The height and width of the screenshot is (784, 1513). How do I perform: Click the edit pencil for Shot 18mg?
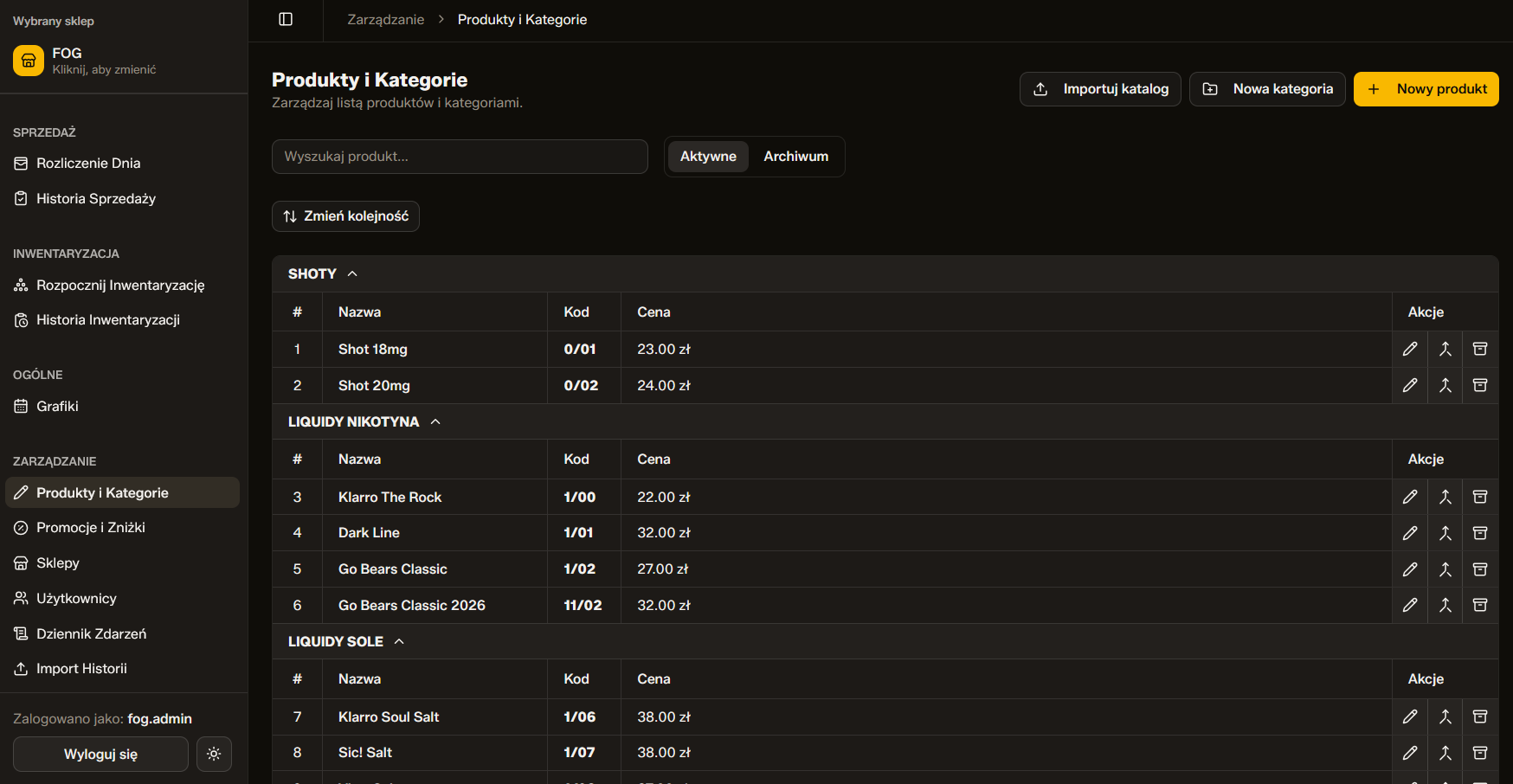(x=1410, y=349)
